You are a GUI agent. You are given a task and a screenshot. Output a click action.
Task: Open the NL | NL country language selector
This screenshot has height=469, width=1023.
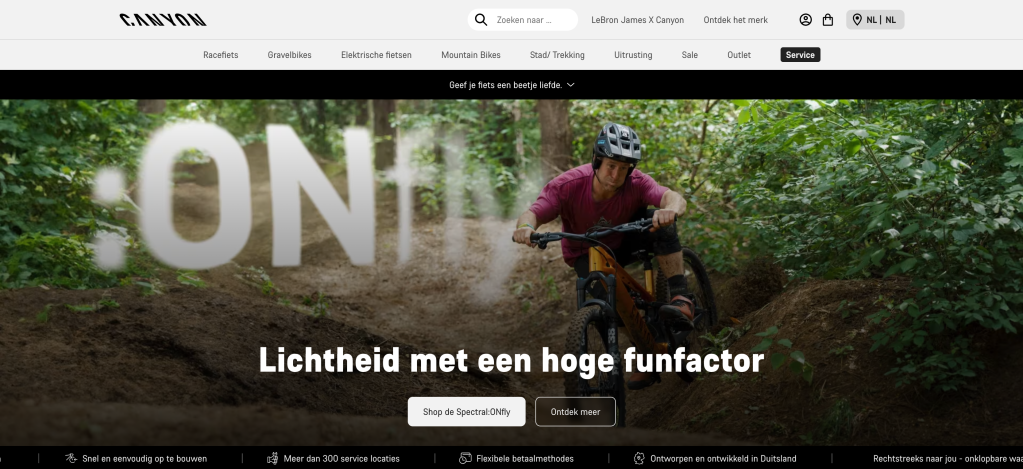coord(875,20)
